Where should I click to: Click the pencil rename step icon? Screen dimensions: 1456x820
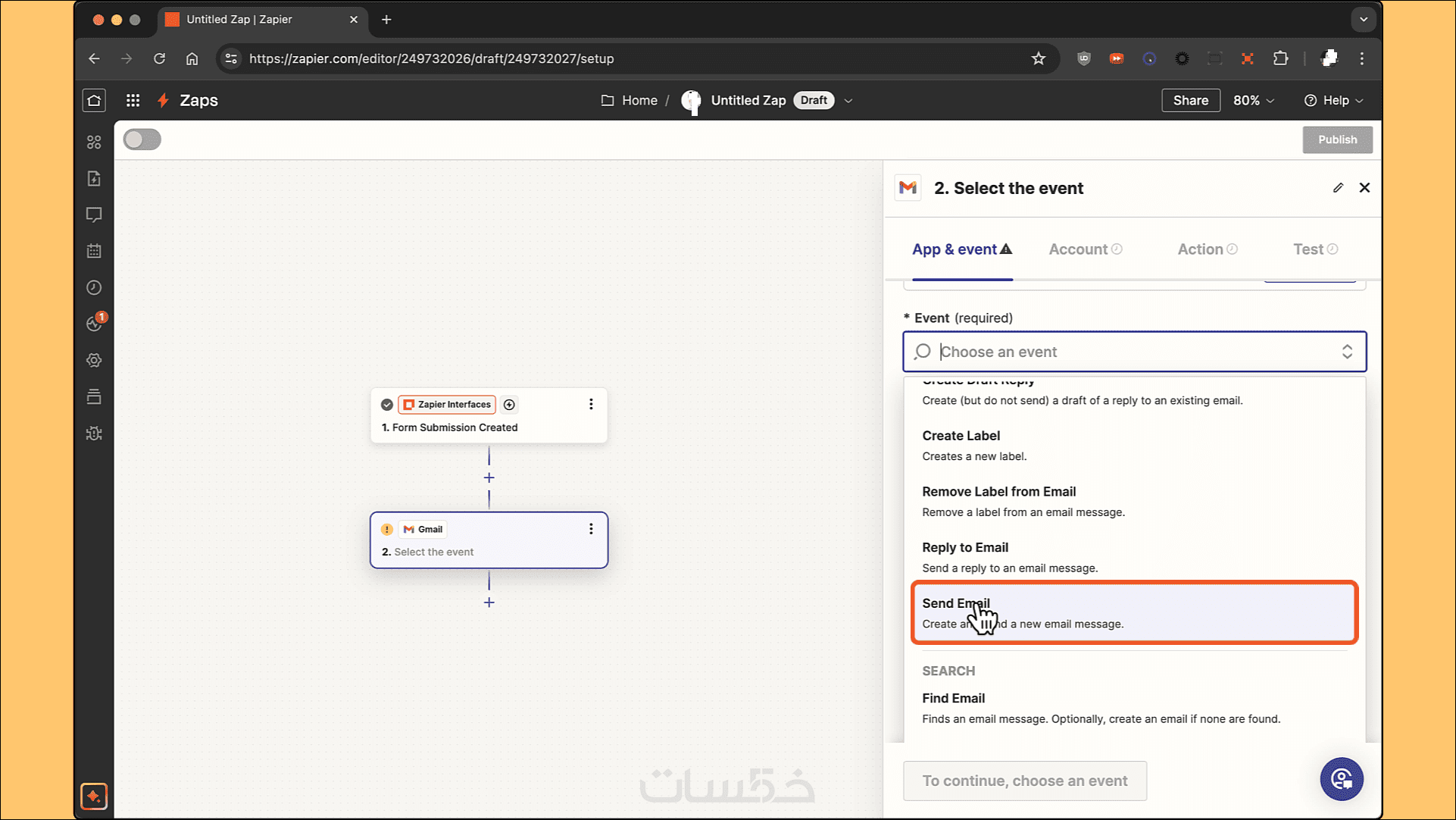click(x=1338, y=188)
